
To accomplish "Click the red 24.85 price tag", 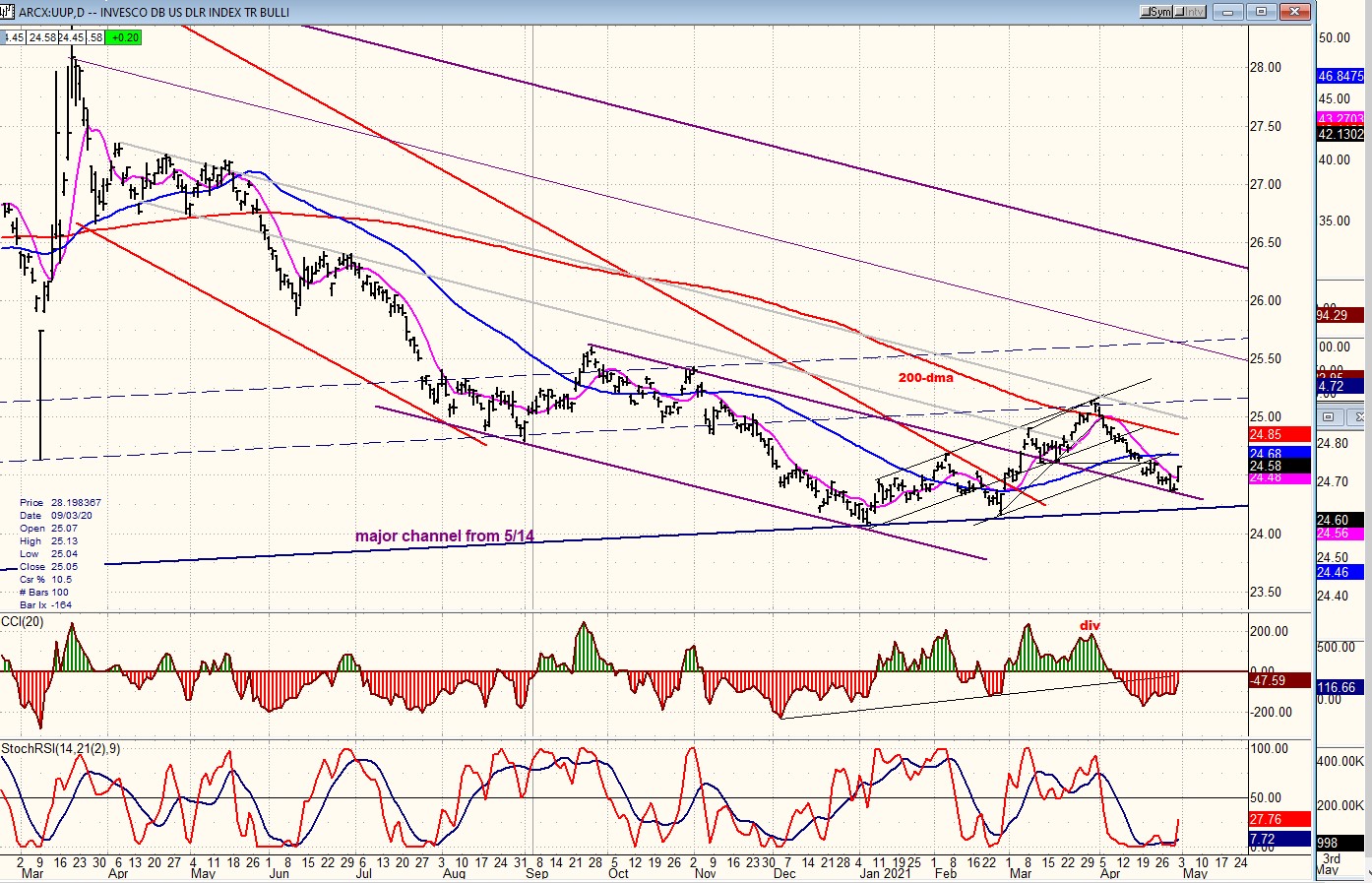I will pos(1279,434).
